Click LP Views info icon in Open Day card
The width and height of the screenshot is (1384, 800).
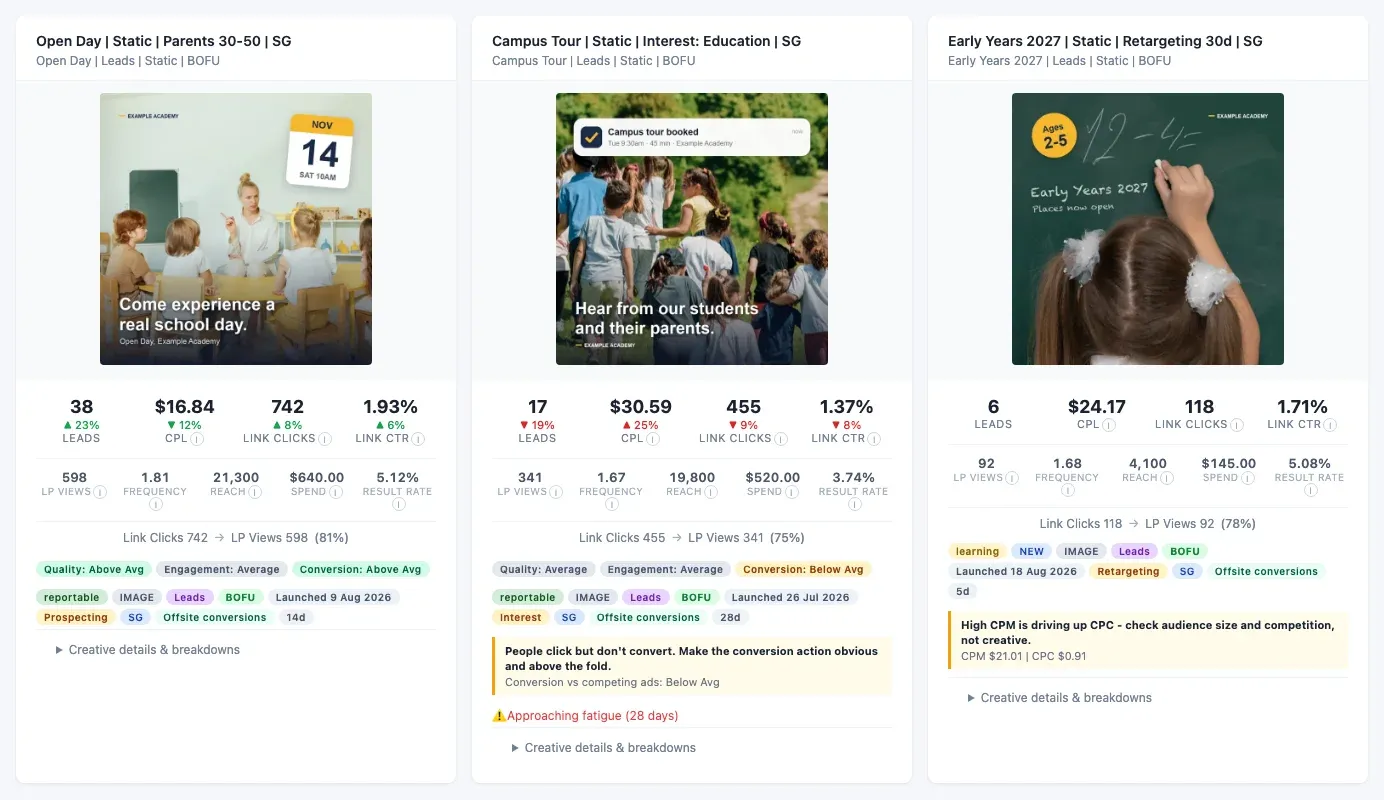click(100, 492)
